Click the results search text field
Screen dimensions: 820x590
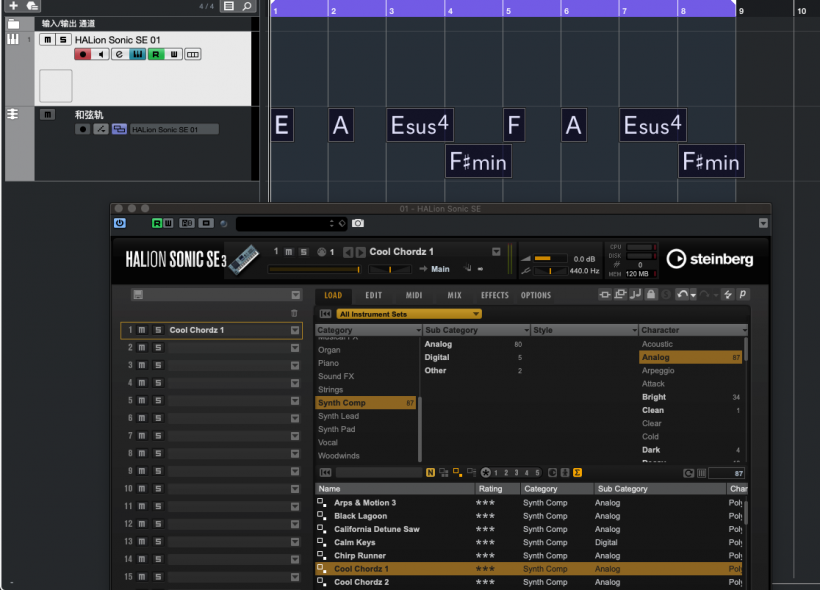click(x=379, y=473)
